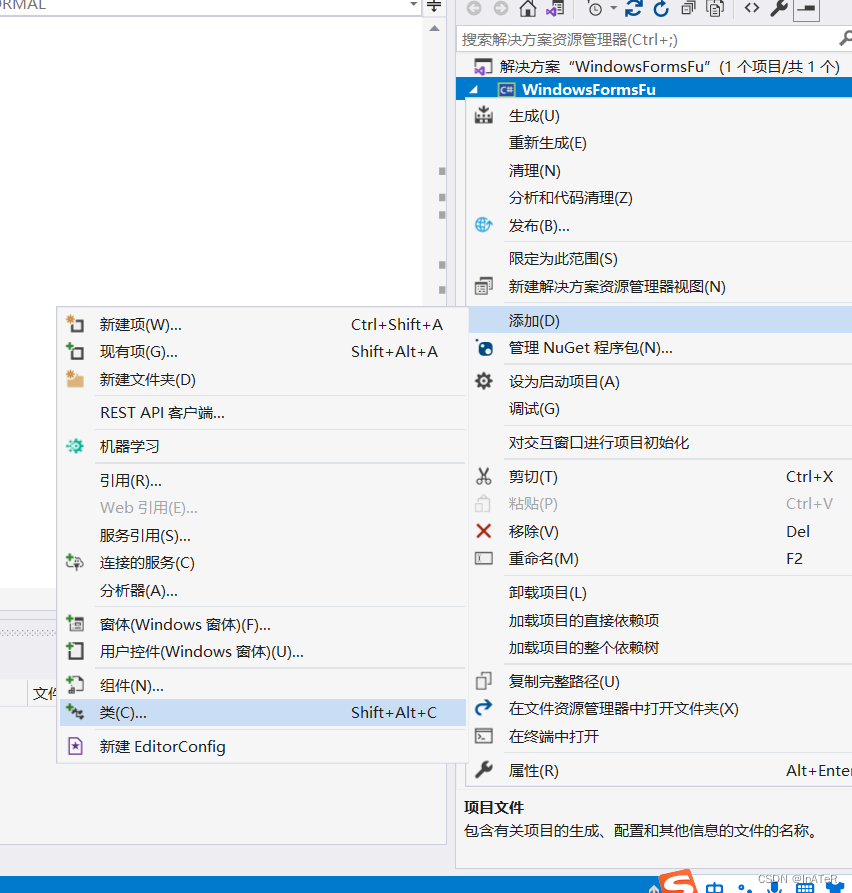Choose 清理(N) menu entry

pos(660,171)
